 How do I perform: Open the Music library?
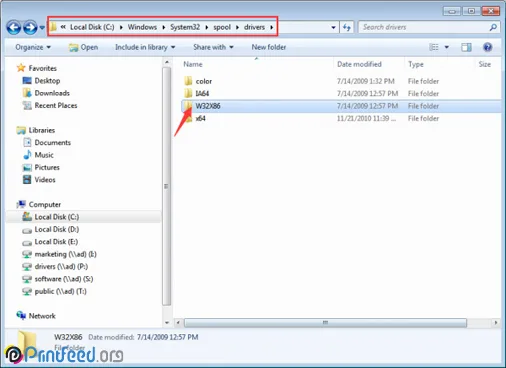(44, 155)
